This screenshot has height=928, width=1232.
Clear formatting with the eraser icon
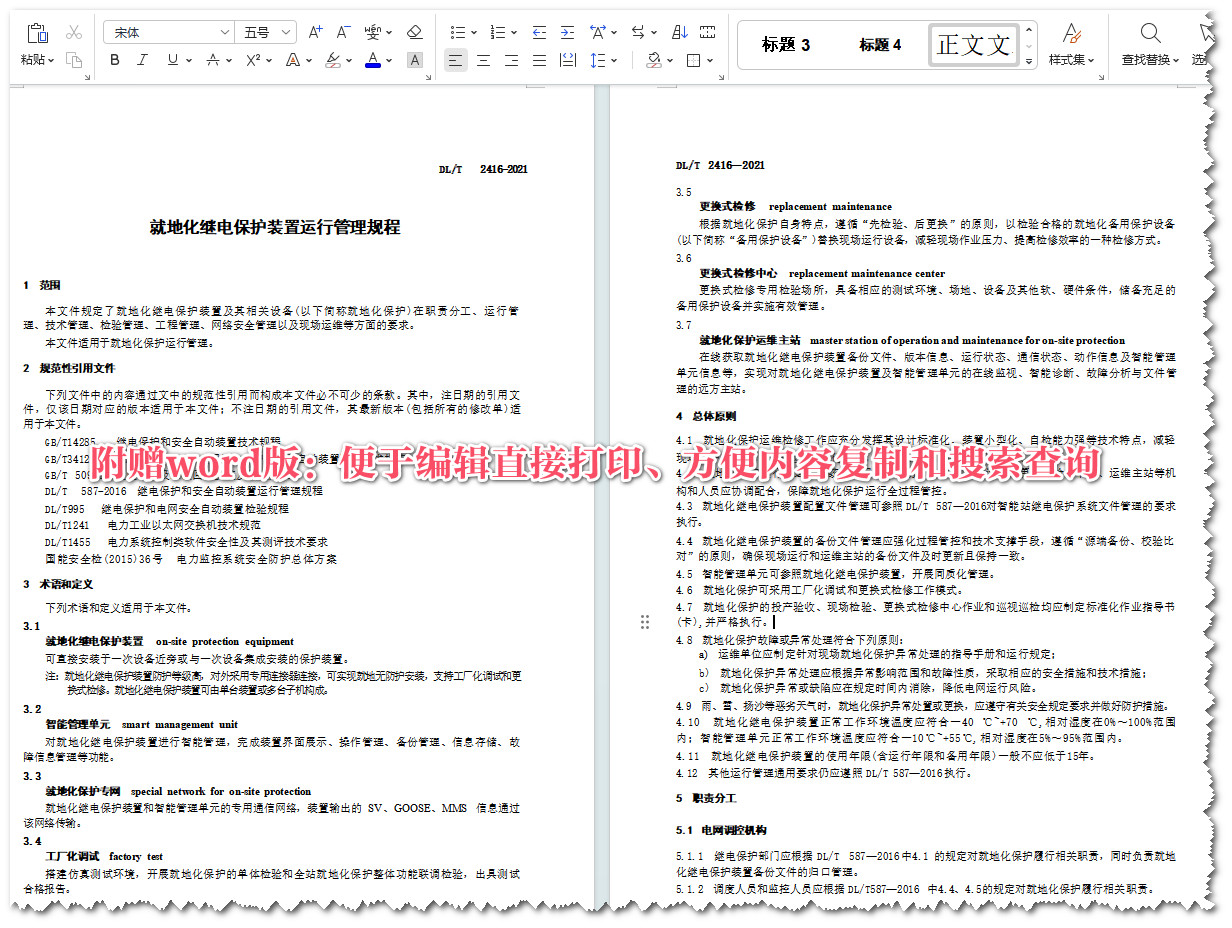coord(414,31)
